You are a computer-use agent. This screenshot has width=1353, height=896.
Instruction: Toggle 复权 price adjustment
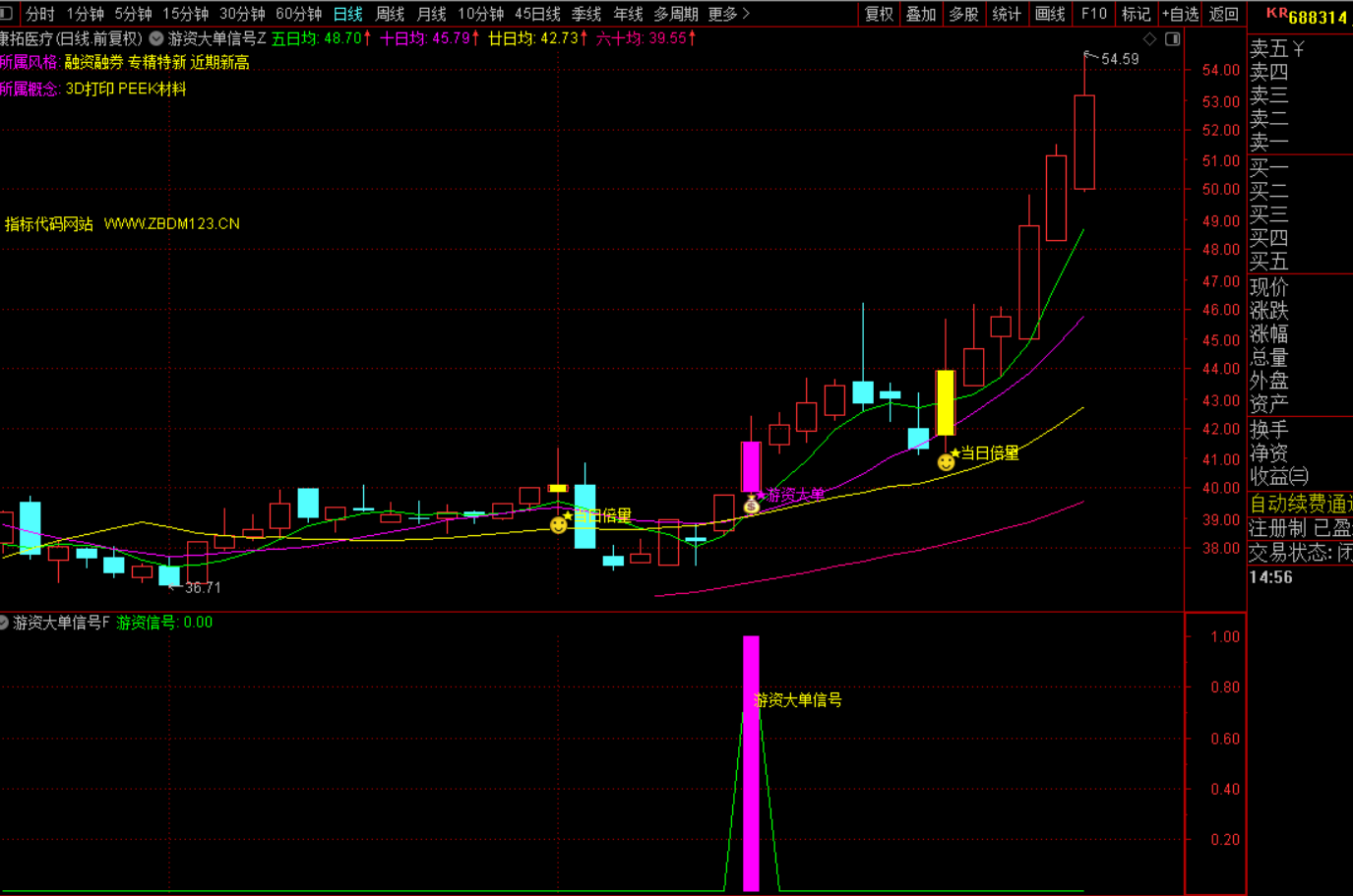click(878, 14)
